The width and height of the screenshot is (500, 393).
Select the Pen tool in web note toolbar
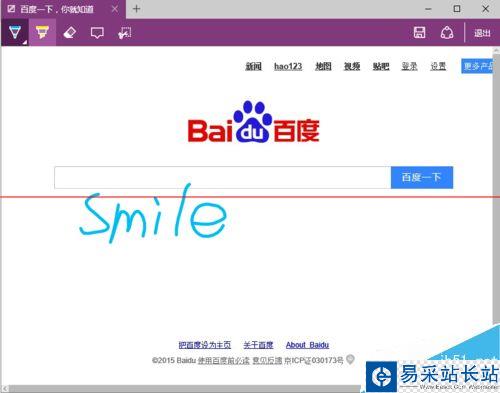tap(15, 32)
